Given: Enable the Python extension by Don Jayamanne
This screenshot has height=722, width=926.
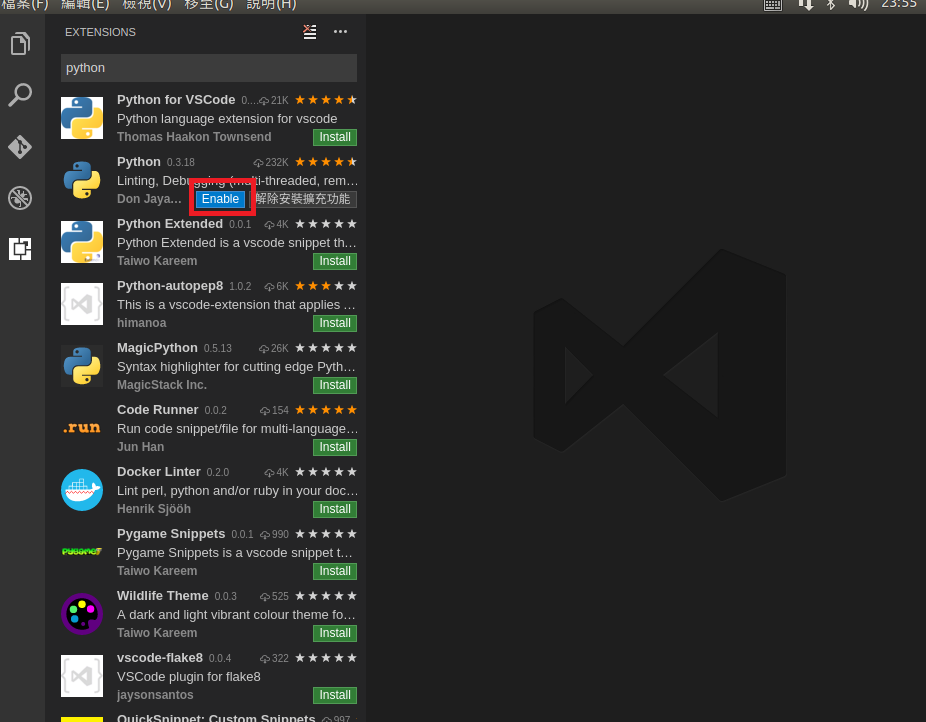Looking at the screenshot, I should (x=220, y=199).
